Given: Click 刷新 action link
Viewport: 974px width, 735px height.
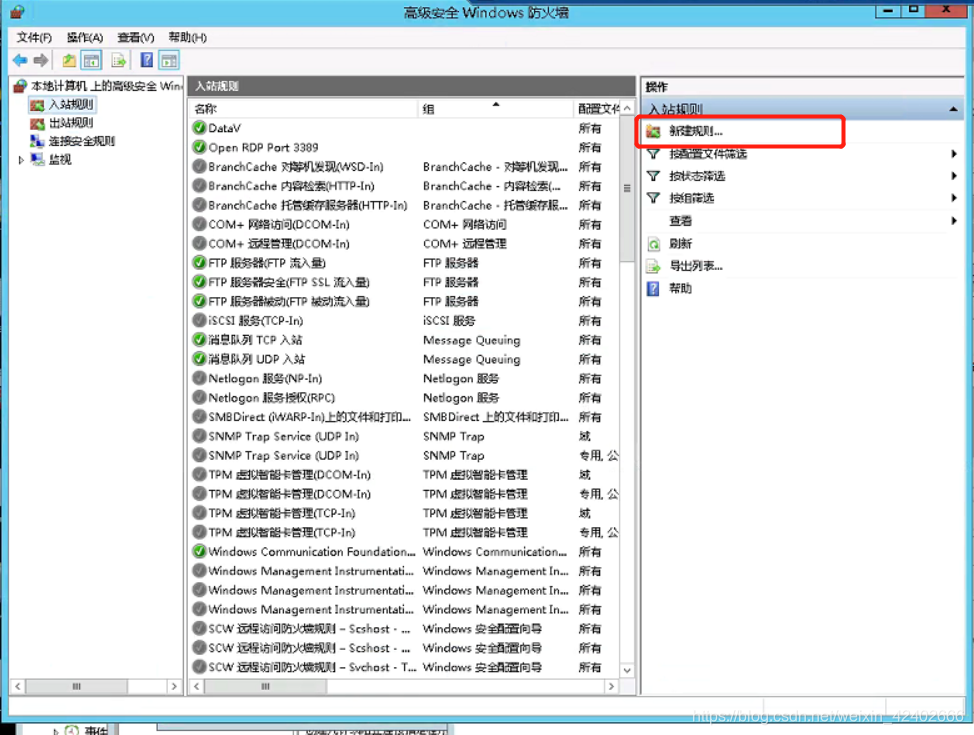Looking at the screenshot, I should 680,244.
